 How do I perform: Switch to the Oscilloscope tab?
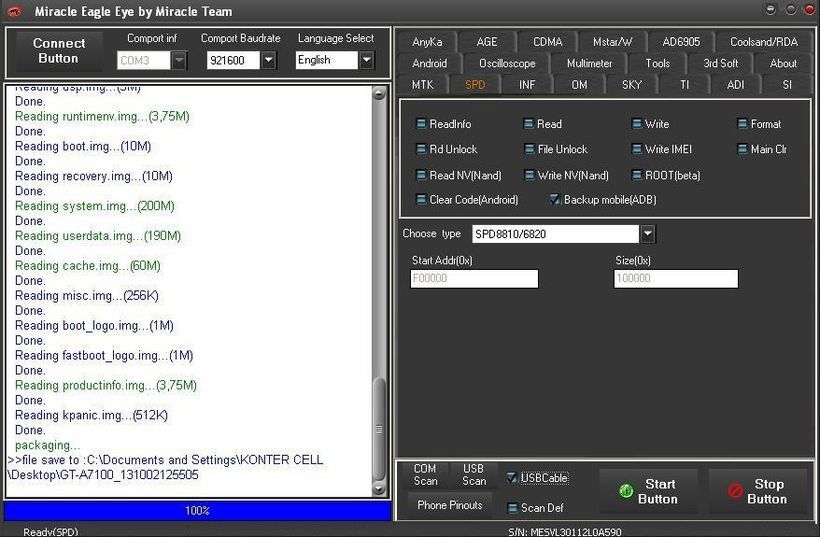(x=507, y=63)
